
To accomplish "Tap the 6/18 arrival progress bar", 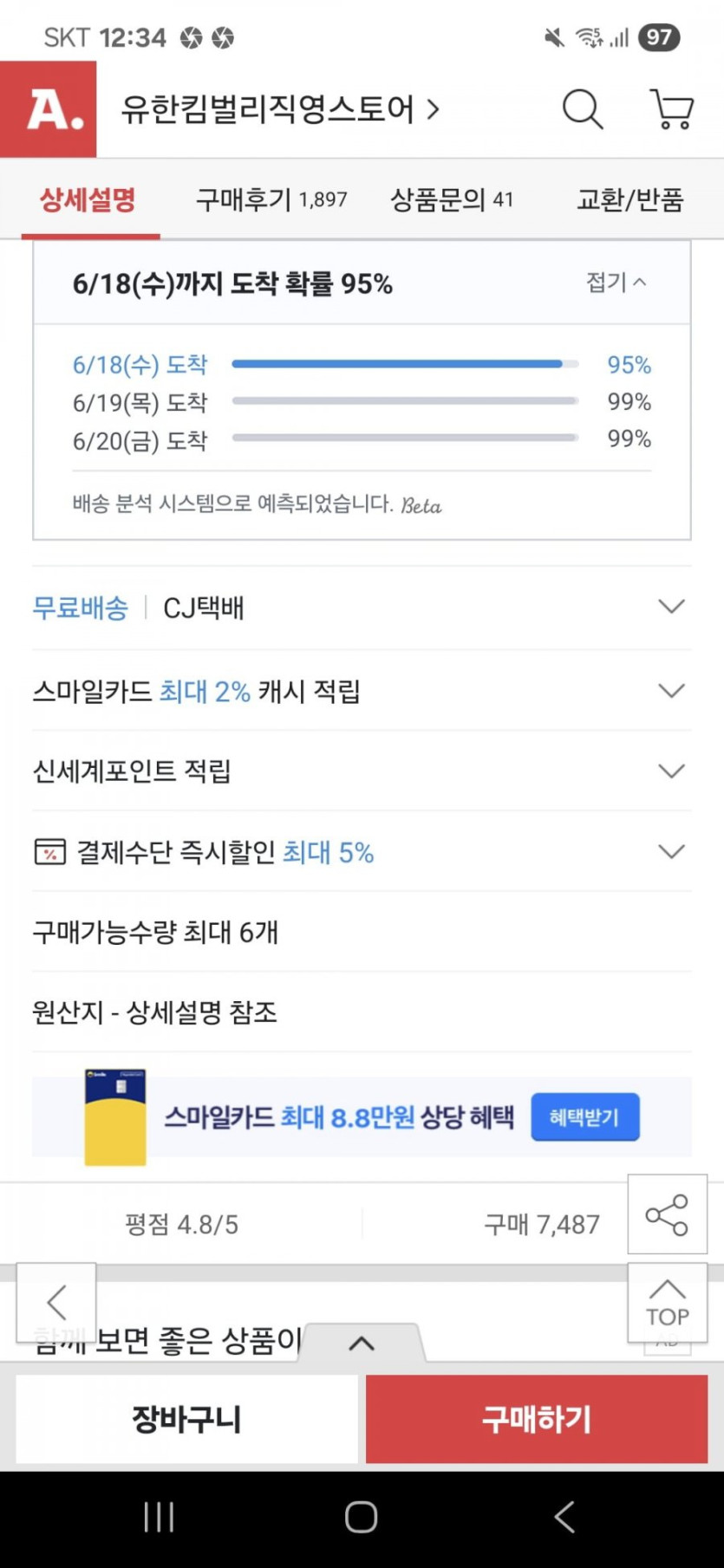I will [x=405, y=364].
